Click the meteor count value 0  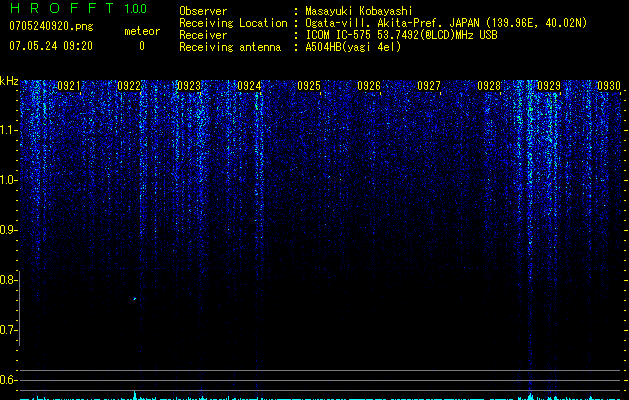click(142, 46)
